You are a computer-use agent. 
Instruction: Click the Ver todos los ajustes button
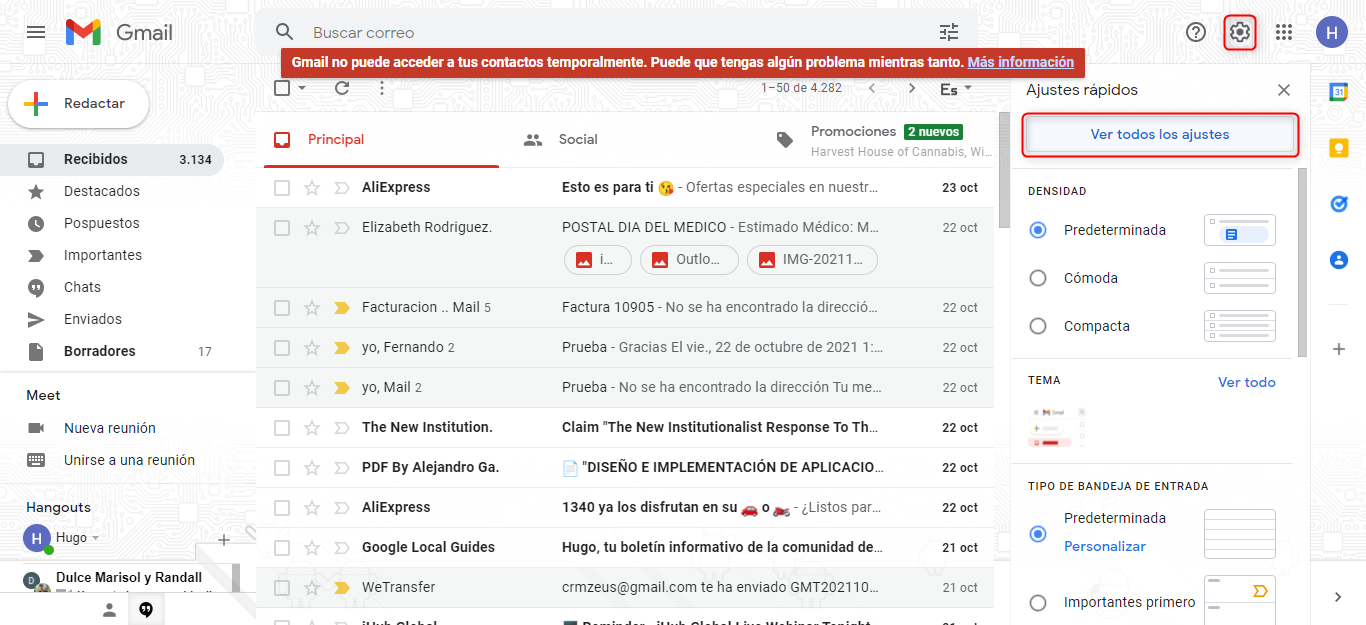coord(1160,134)
